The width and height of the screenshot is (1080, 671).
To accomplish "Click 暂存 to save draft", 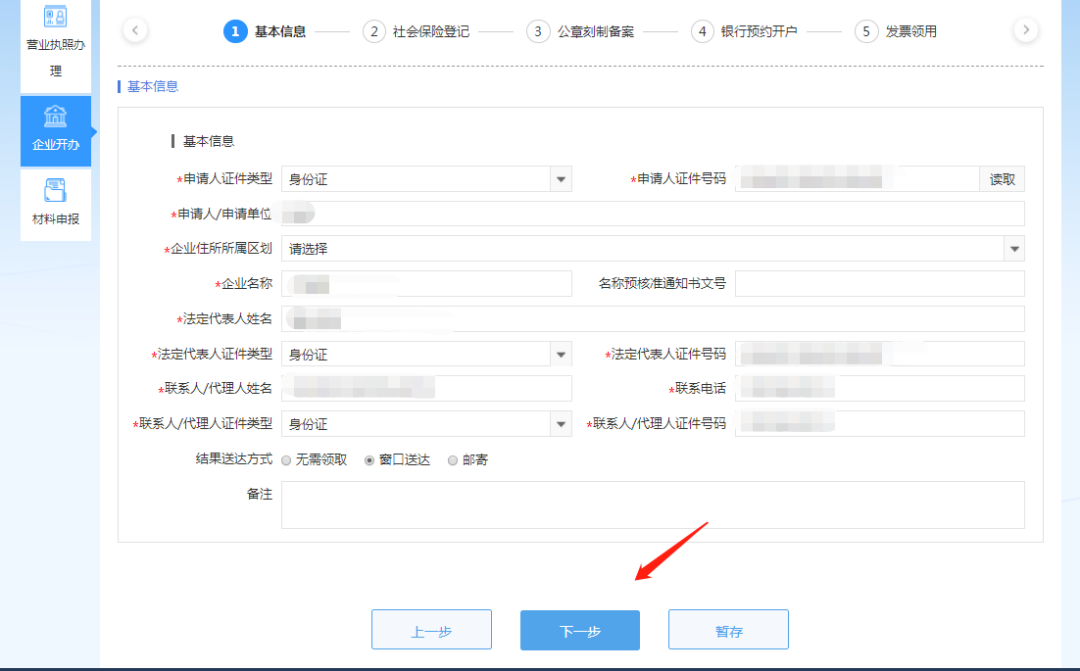I will [x=728, y=631].
